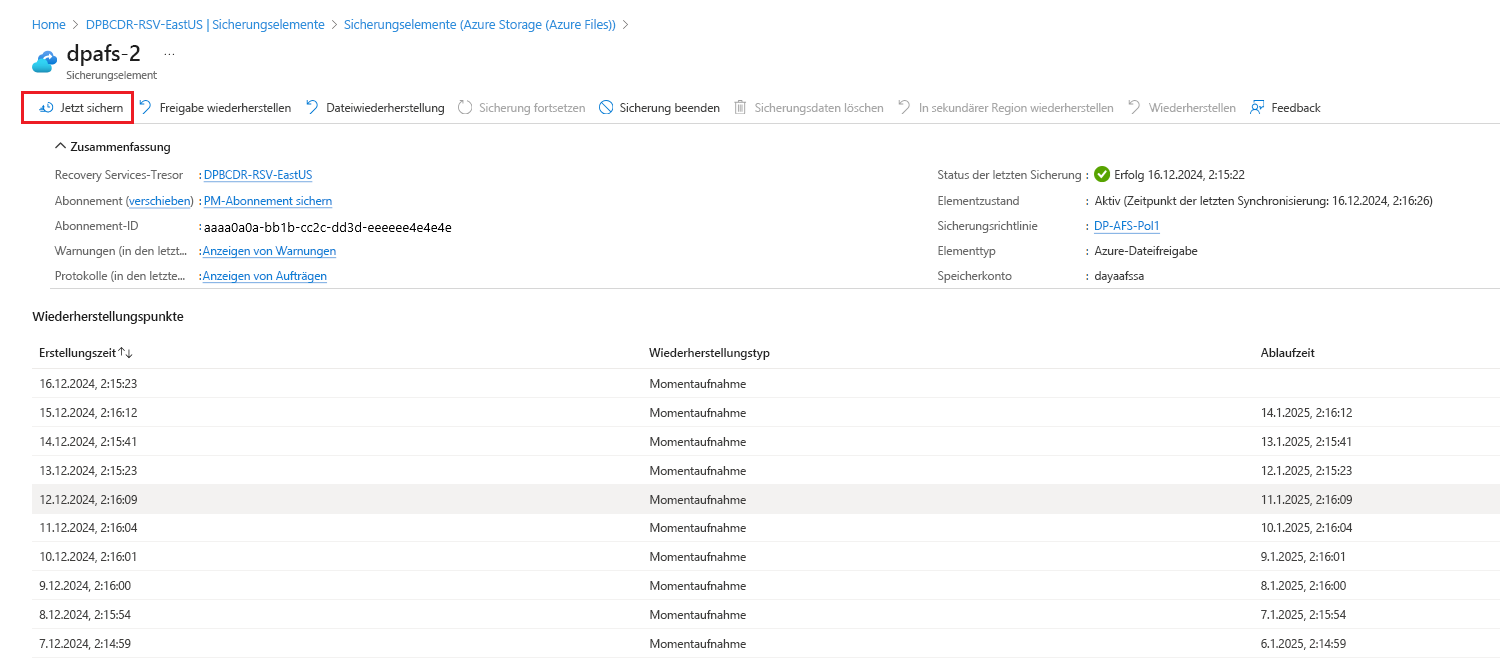Click the Feedback person icon
Viewport: 1505px width, 672px height.
click(x=1257, y=108)
